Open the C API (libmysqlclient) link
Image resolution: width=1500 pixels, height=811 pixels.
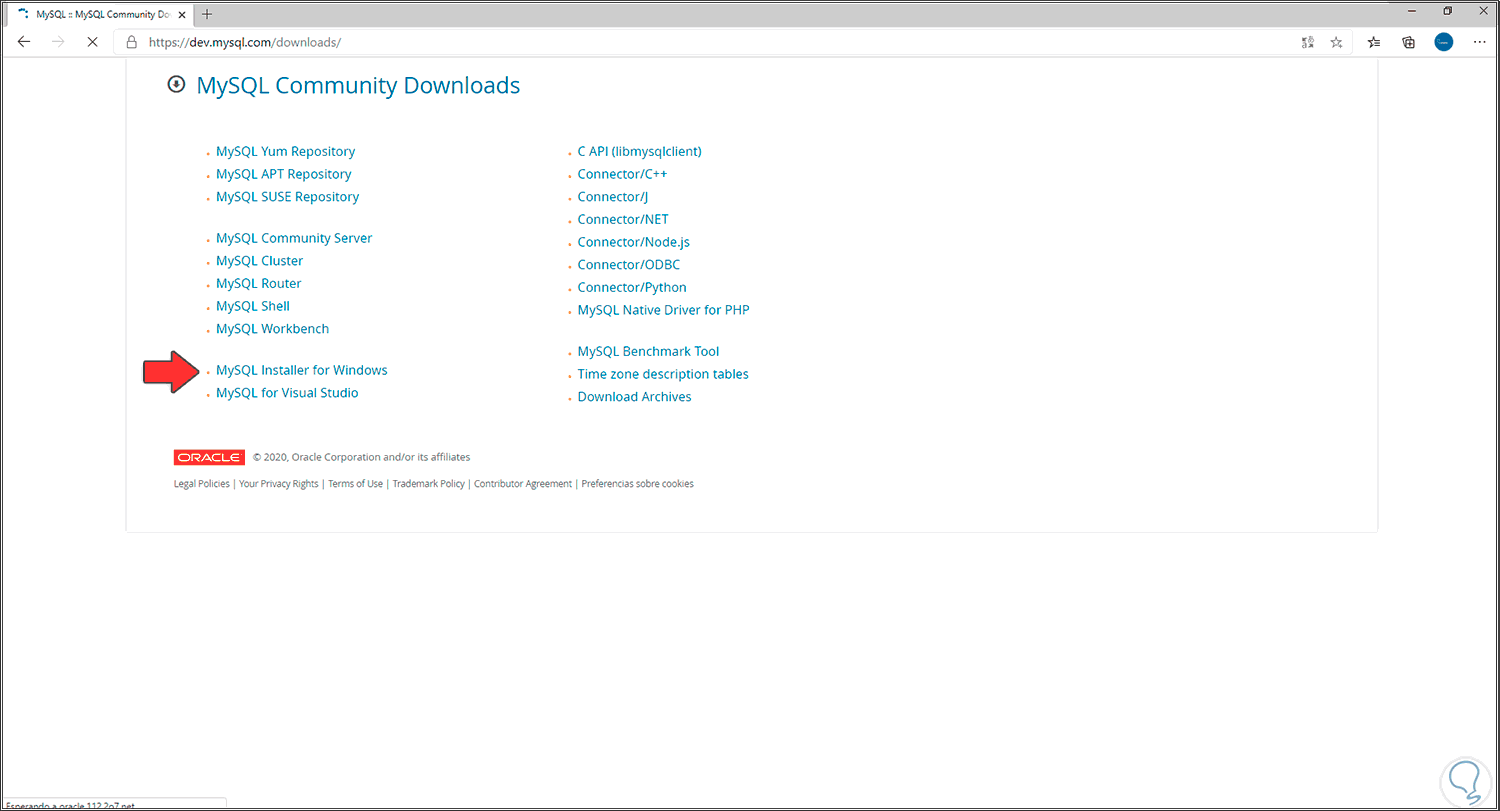click(639, 152)
